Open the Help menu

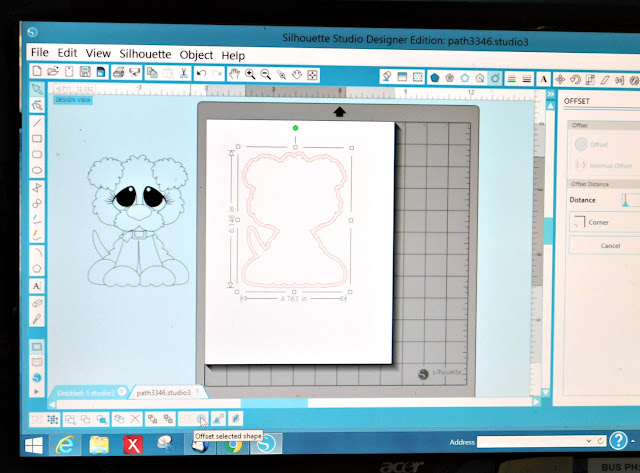click(x=233, y=56)
